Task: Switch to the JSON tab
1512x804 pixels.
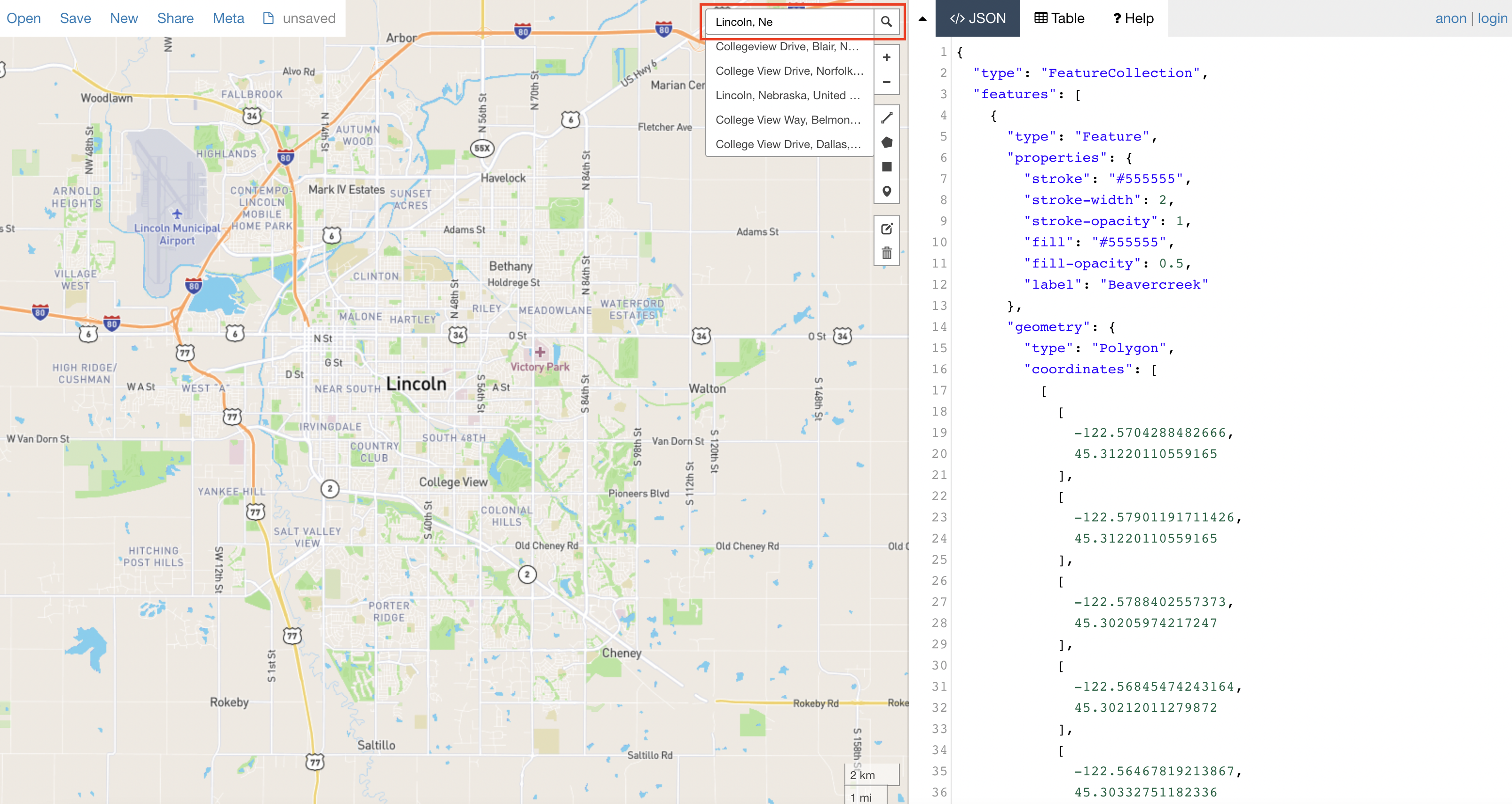Action: click(x=977, y=18)
